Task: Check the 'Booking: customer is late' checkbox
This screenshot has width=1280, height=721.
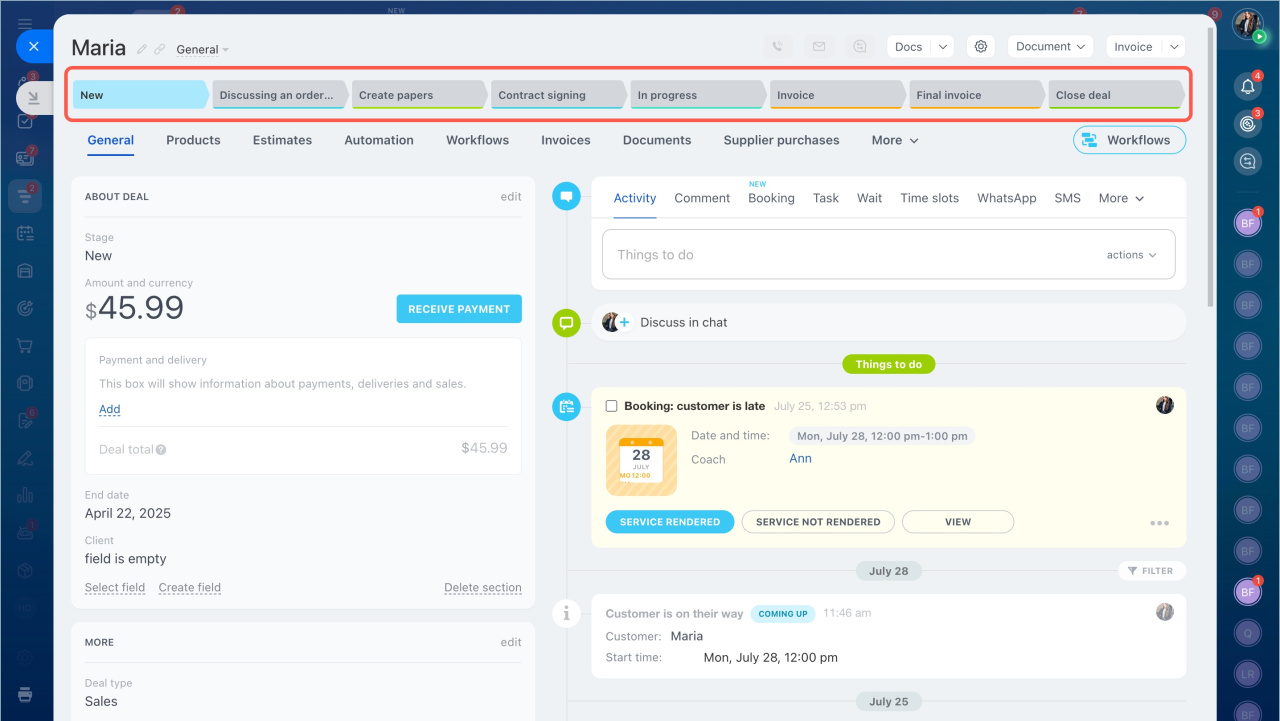Action: click(612, 406)
